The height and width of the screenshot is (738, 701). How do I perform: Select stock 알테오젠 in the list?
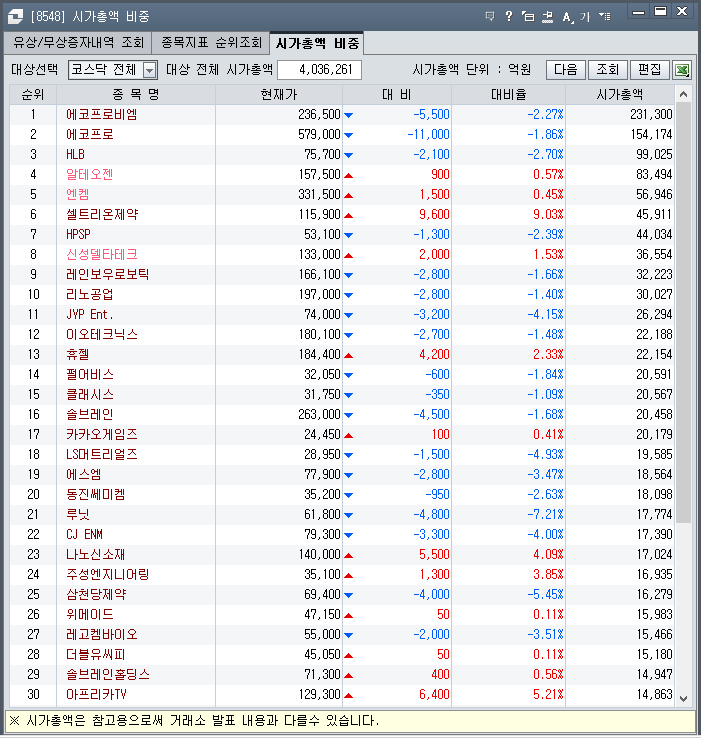(89, 175)
